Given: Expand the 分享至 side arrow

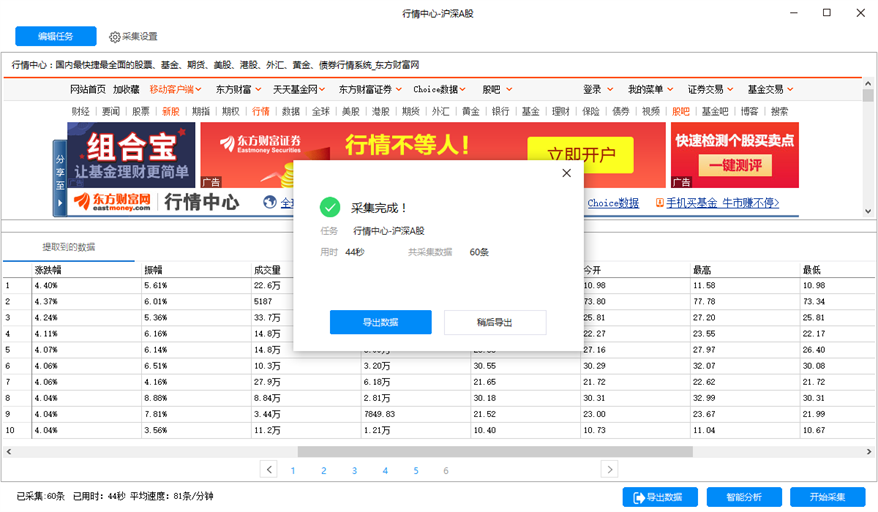Looking at the screenshot, I should (x=59, y=203).
